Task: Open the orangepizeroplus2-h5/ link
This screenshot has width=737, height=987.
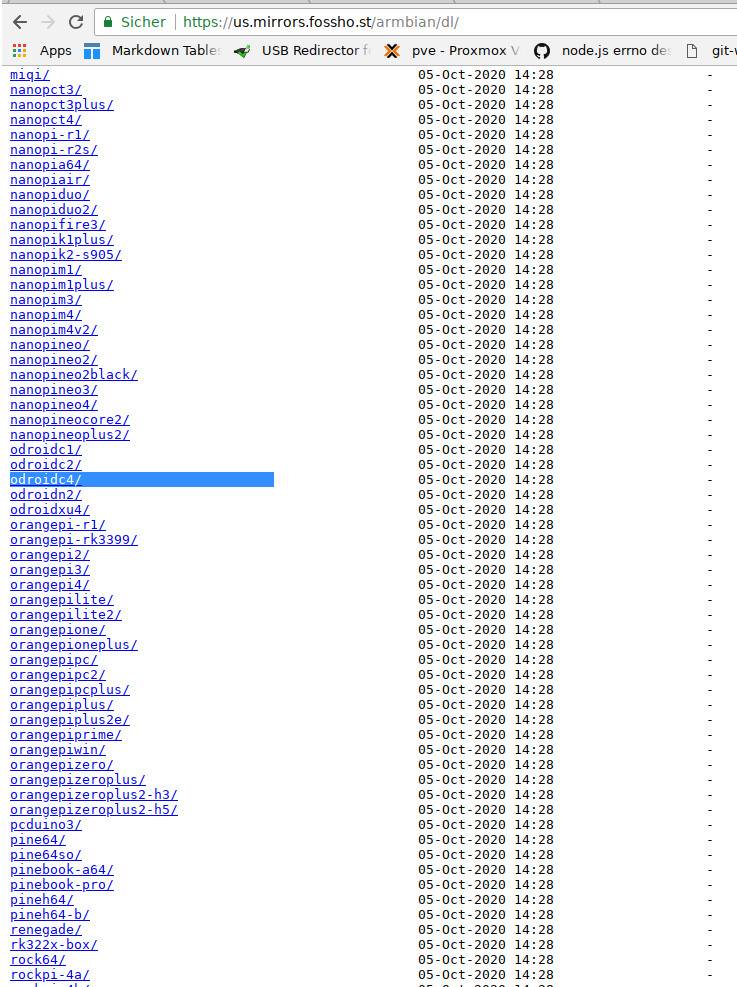Action: point(94,810)
